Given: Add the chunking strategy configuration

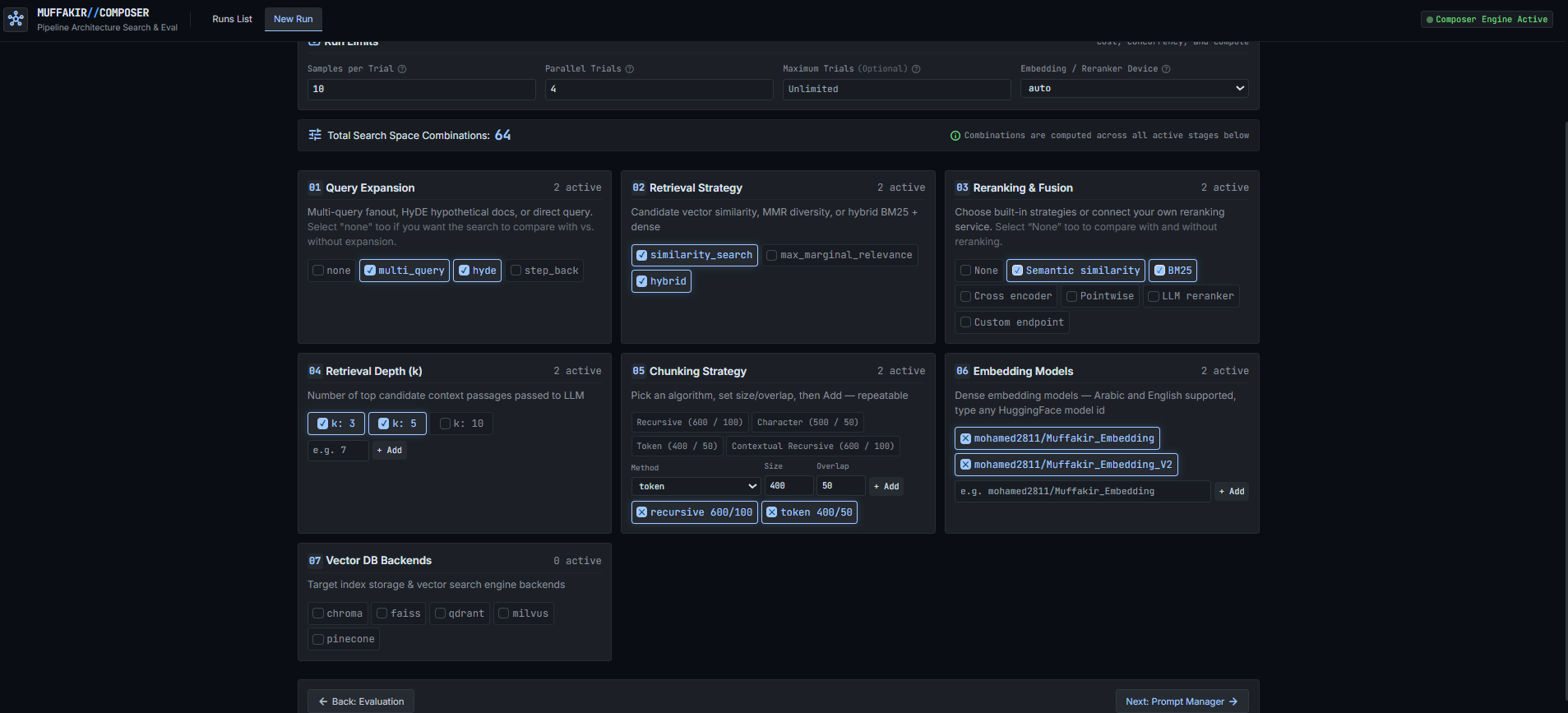Looking at the screenshot, I should pos(886,486).
